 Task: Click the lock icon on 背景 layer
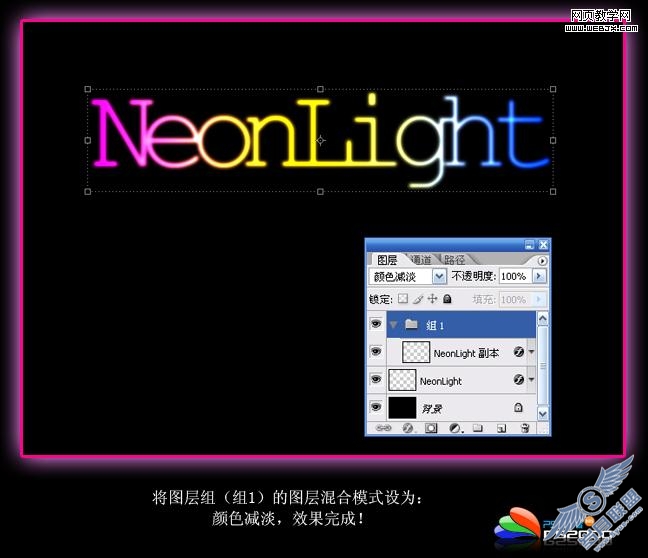pos(518,408)
